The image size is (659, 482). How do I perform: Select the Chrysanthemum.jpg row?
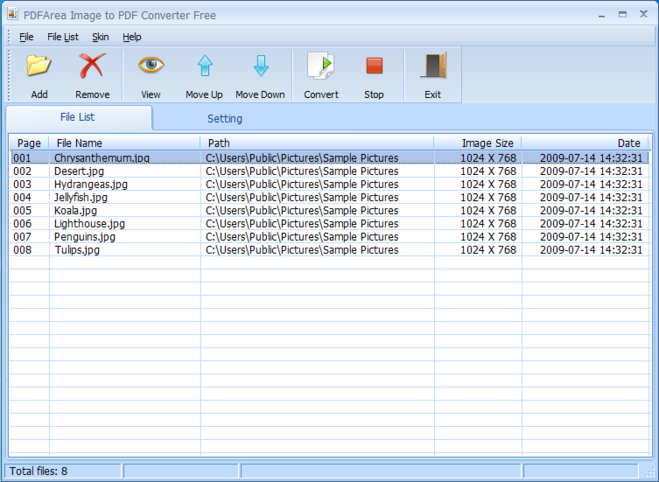pyautogui.click(x=330, y=158)
